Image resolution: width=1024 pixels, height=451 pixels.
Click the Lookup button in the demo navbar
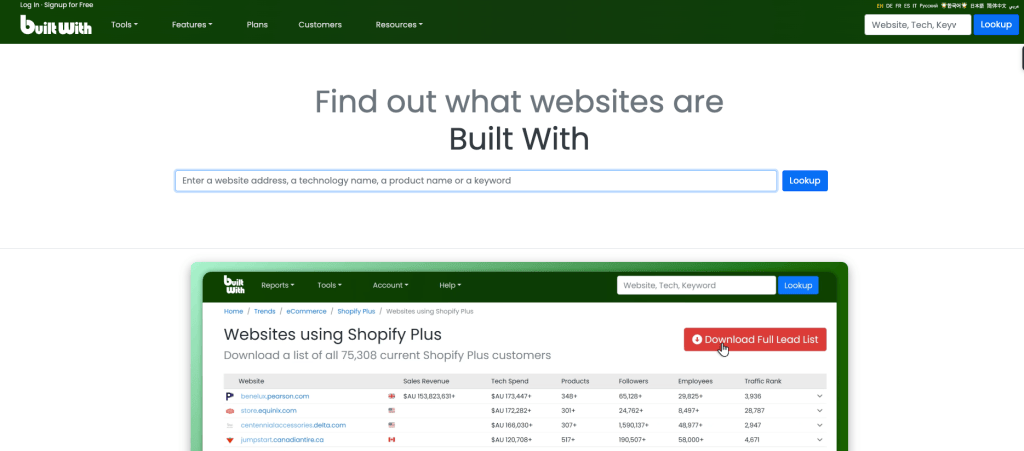[798, 285]
